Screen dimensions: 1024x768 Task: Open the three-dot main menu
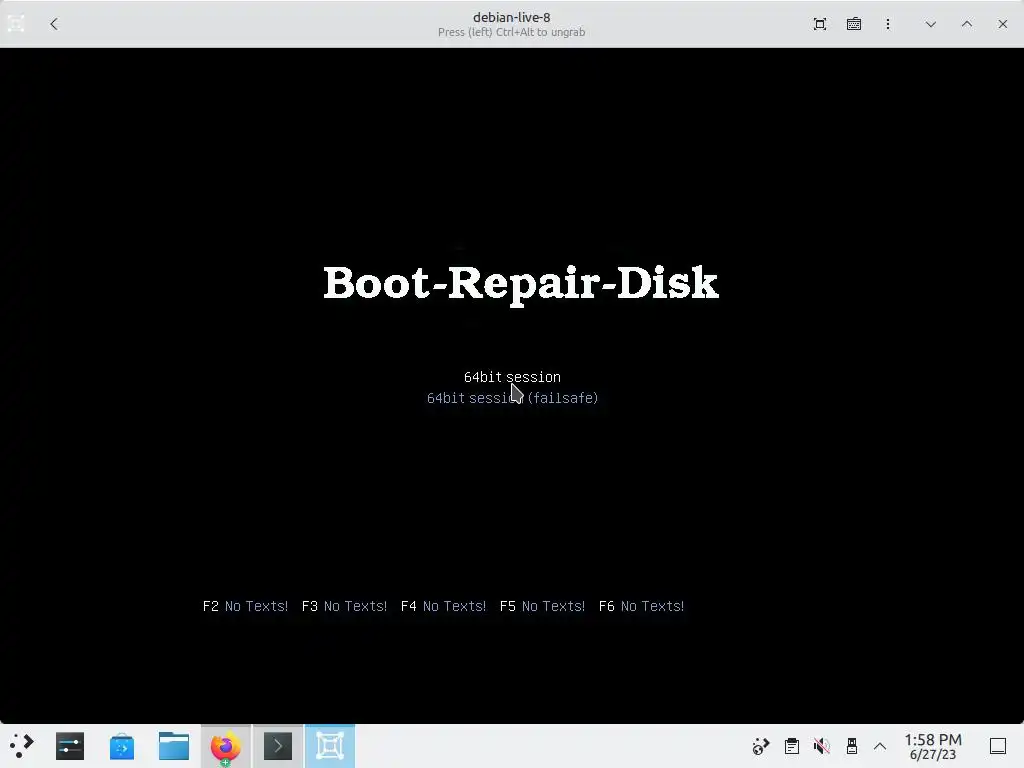tap(888, 24)
